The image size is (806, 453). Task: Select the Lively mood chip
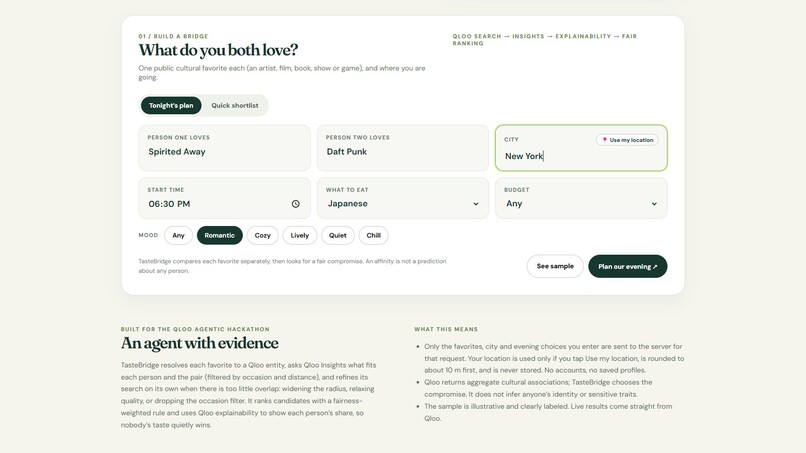coord(300,235)
